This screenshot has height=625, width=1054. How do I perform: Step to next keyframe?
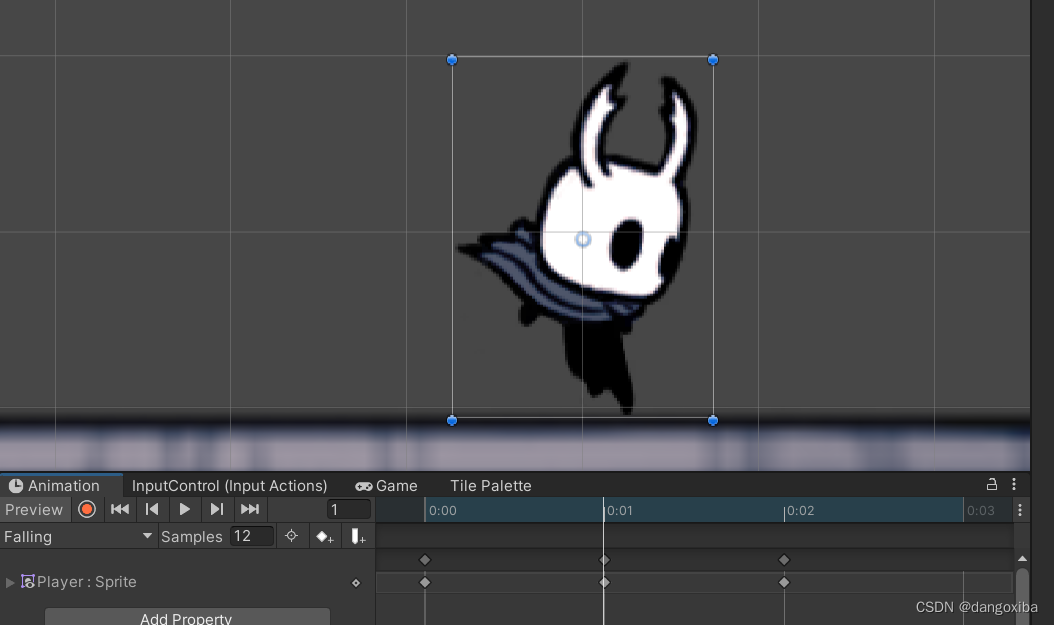(216, 509)
